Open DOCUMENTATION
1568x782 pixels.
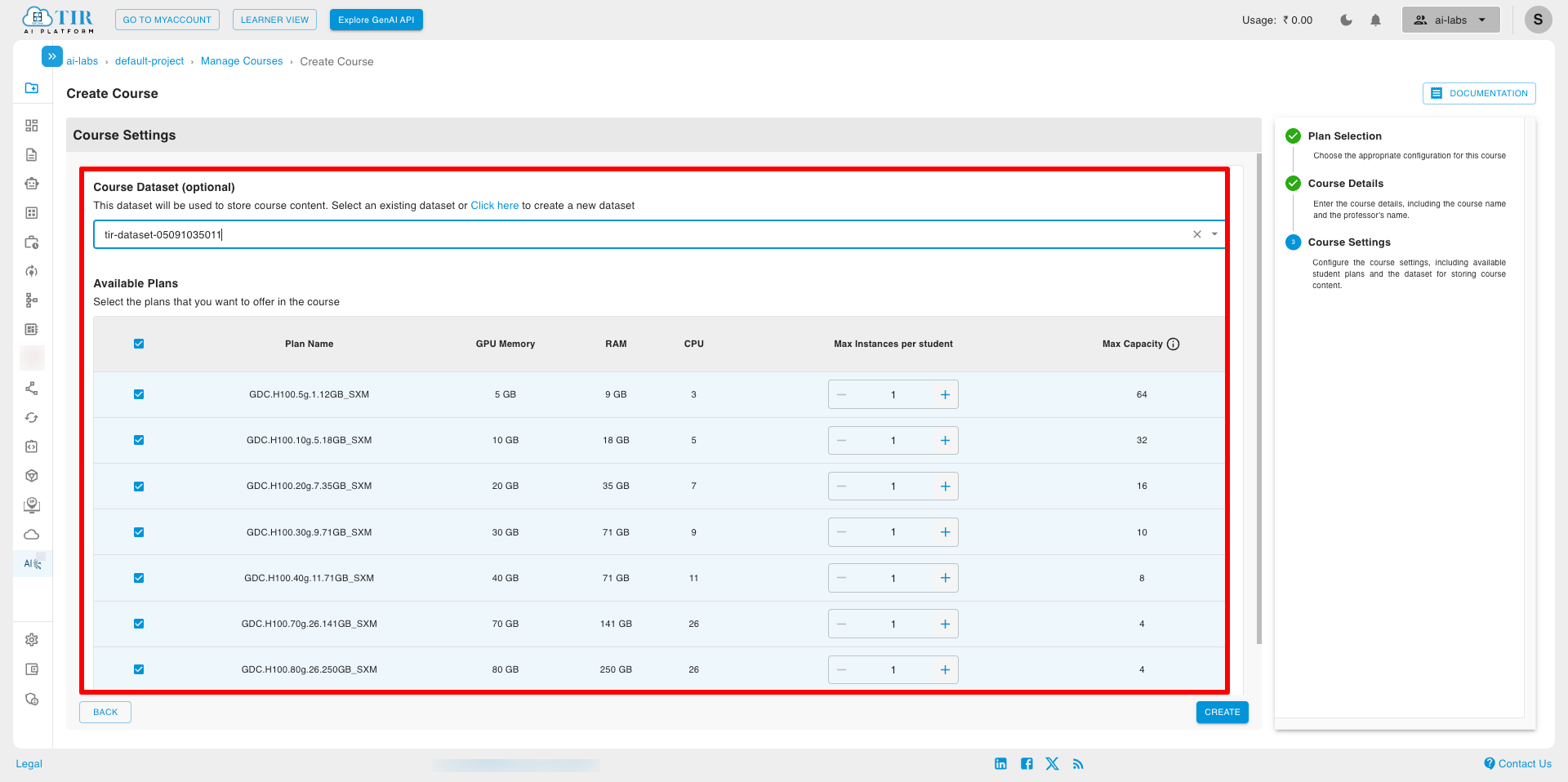tap(1479, 93)
